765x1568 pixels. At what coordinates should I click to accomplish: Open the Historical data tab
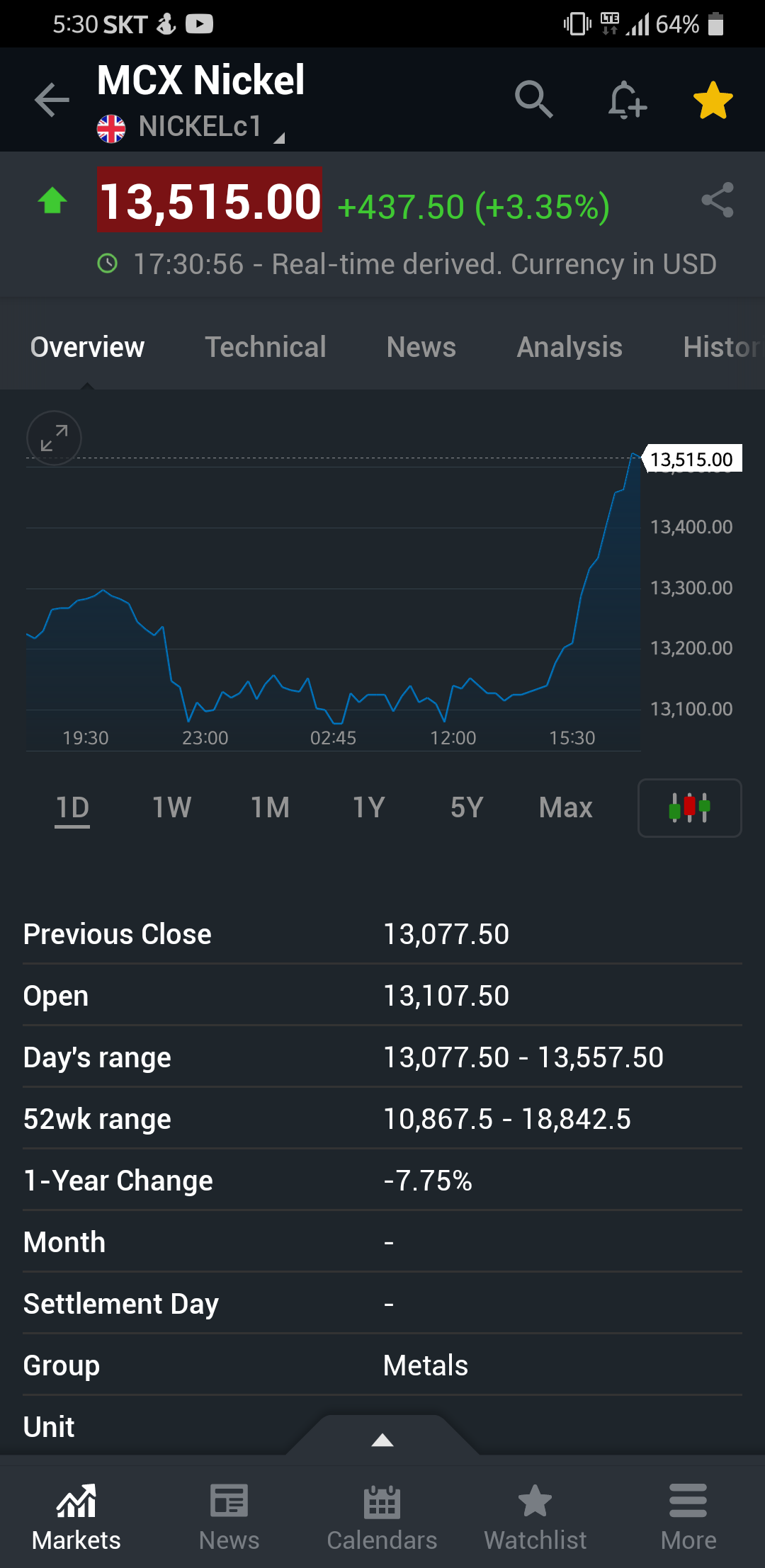click(x=722, y=347)
